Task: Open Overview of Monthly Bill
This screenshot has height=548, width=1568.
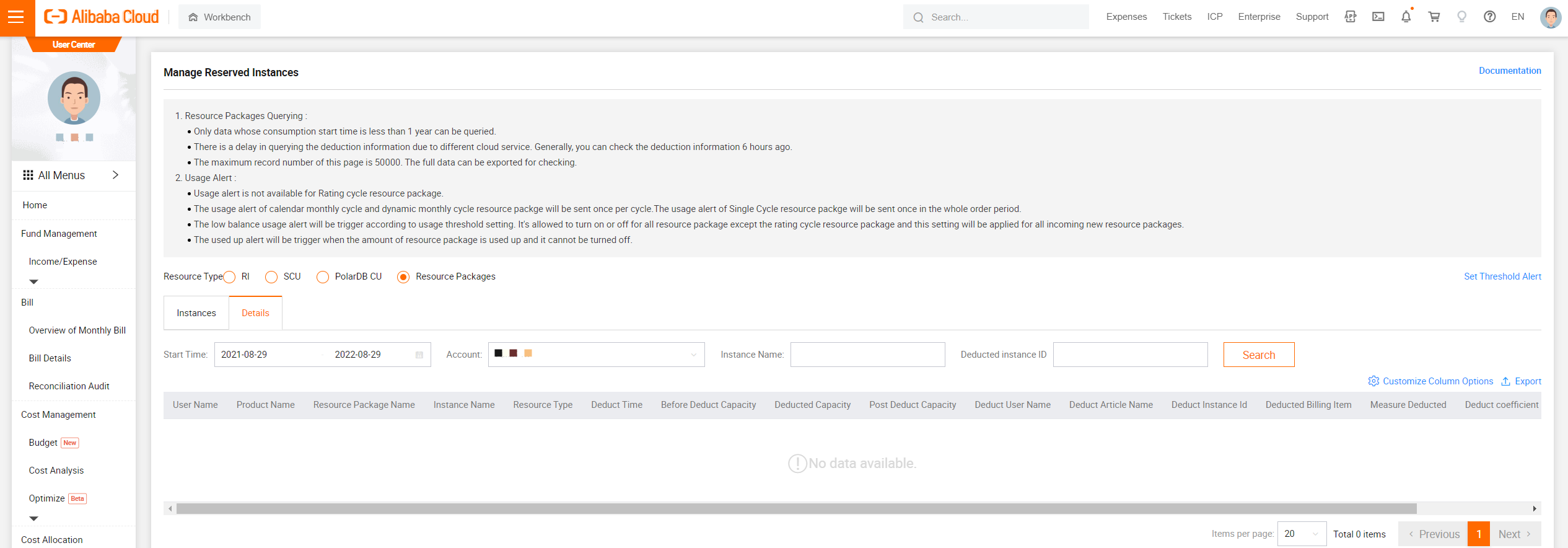Action: 77,330
